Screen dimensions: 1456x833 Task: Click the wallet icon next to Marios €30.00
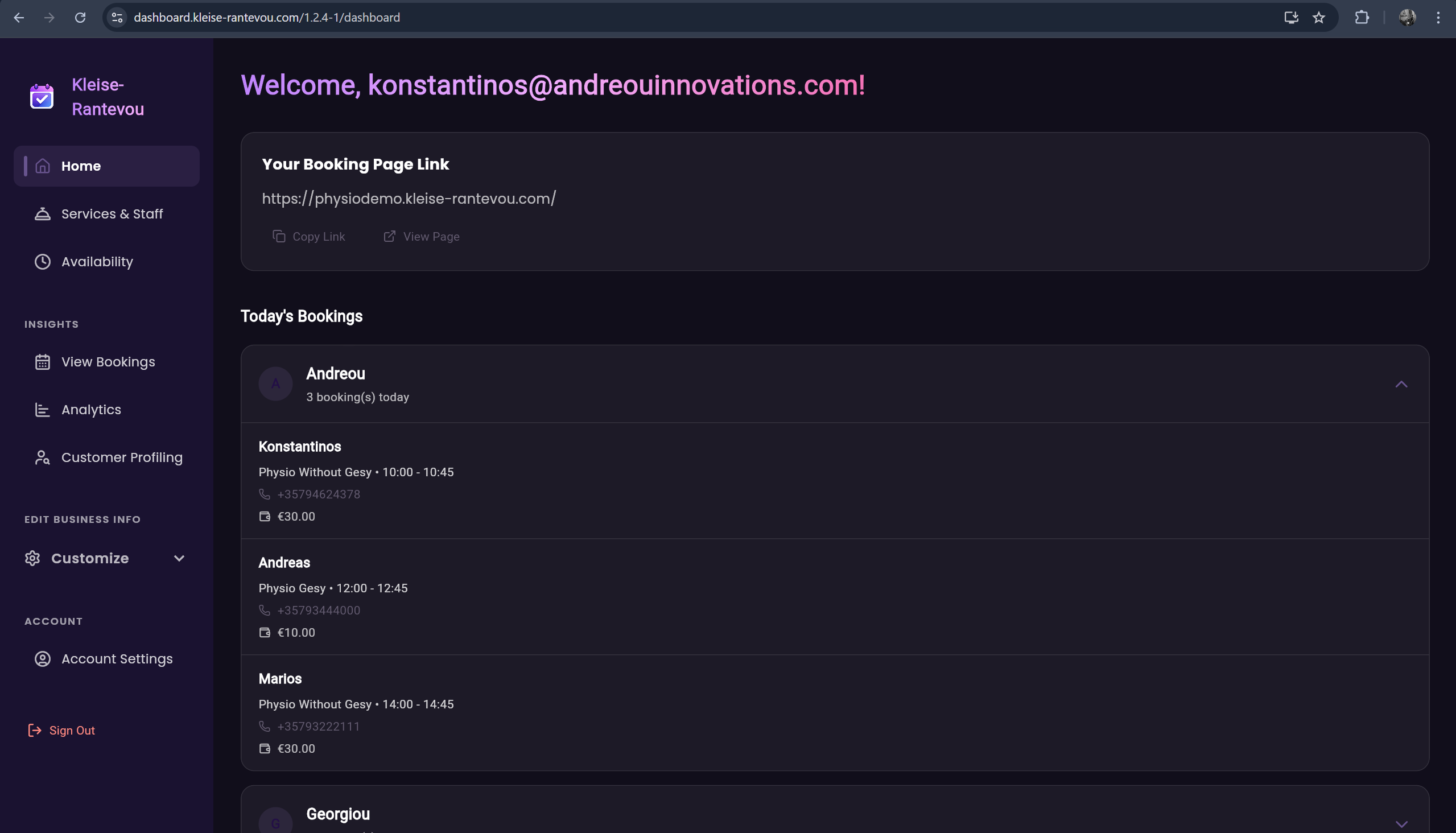pos(265,749)
